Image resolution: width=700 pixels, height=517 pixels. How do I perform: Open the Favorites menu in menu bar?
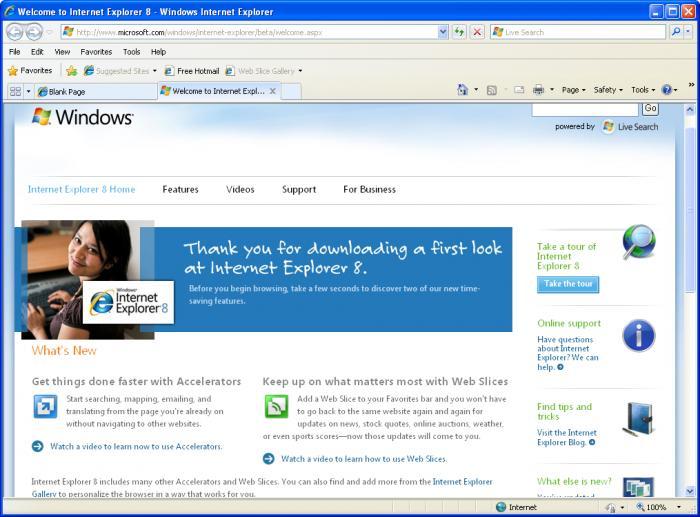96,52
